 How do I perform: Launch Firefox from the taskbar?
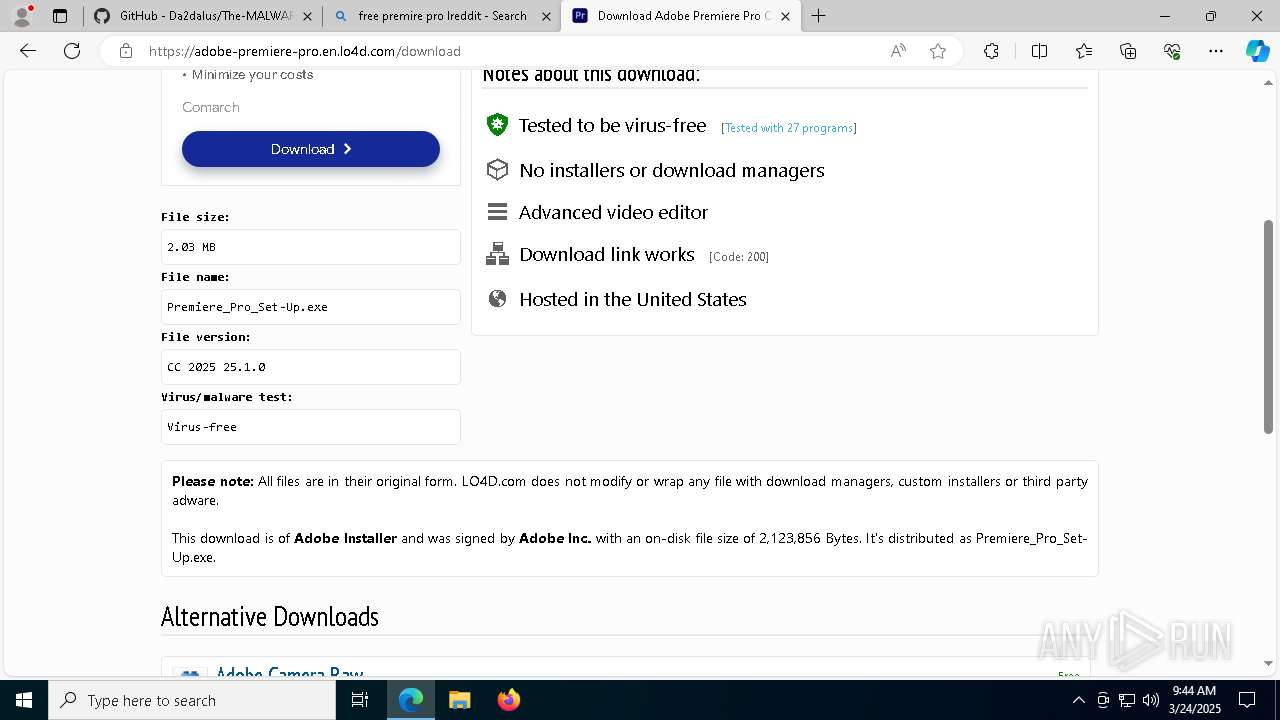coord(509,700)
